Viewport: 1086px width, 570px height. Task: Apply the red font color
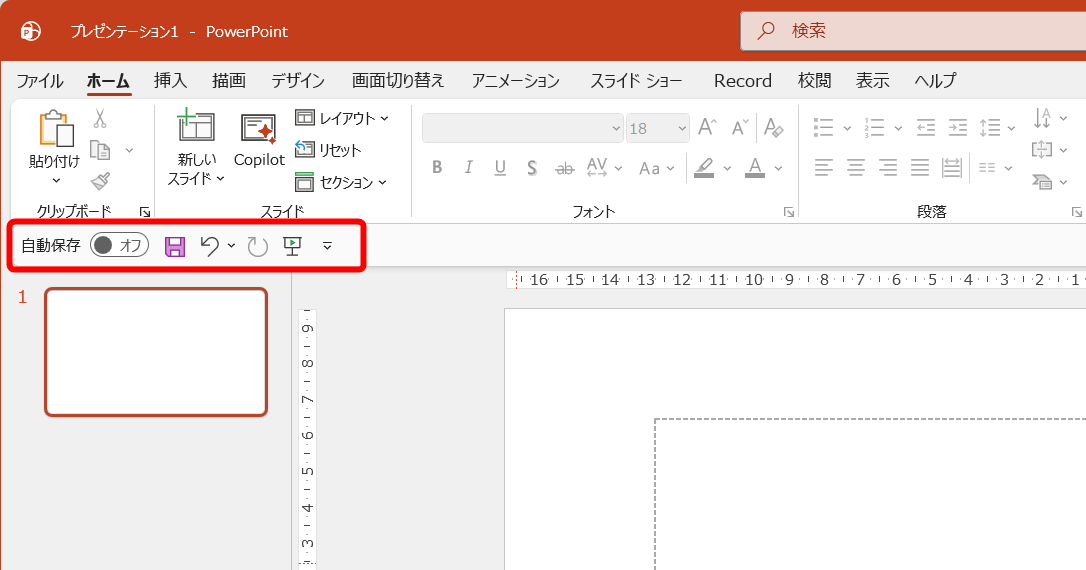[x=755, y=168]
